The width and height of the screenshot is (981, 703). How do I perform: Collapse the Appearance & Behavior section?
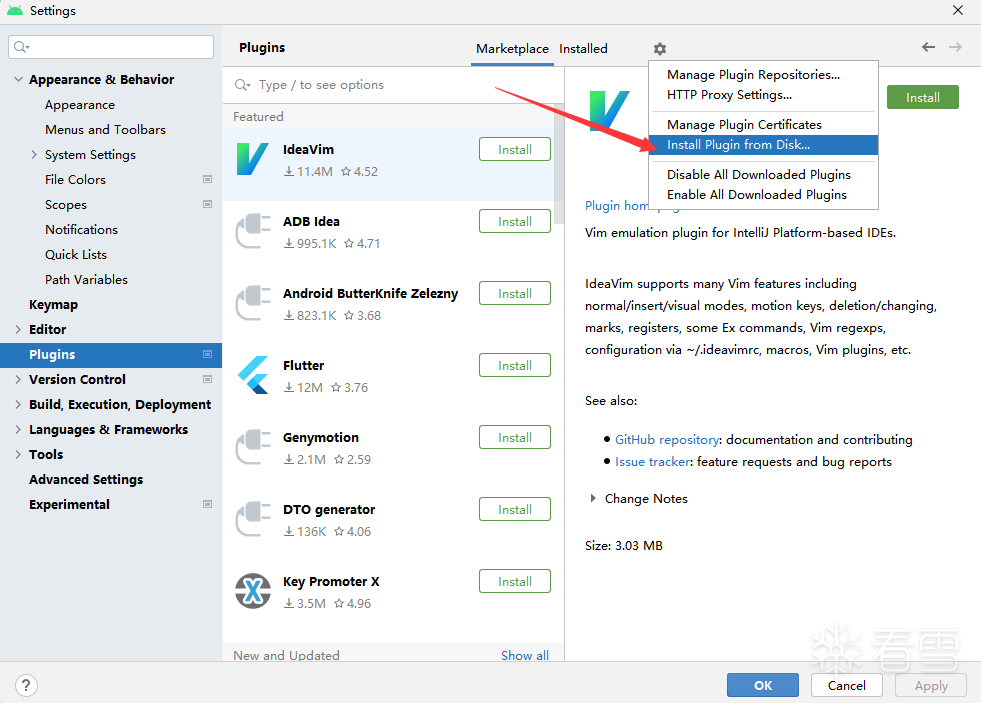tap(18, 79)
